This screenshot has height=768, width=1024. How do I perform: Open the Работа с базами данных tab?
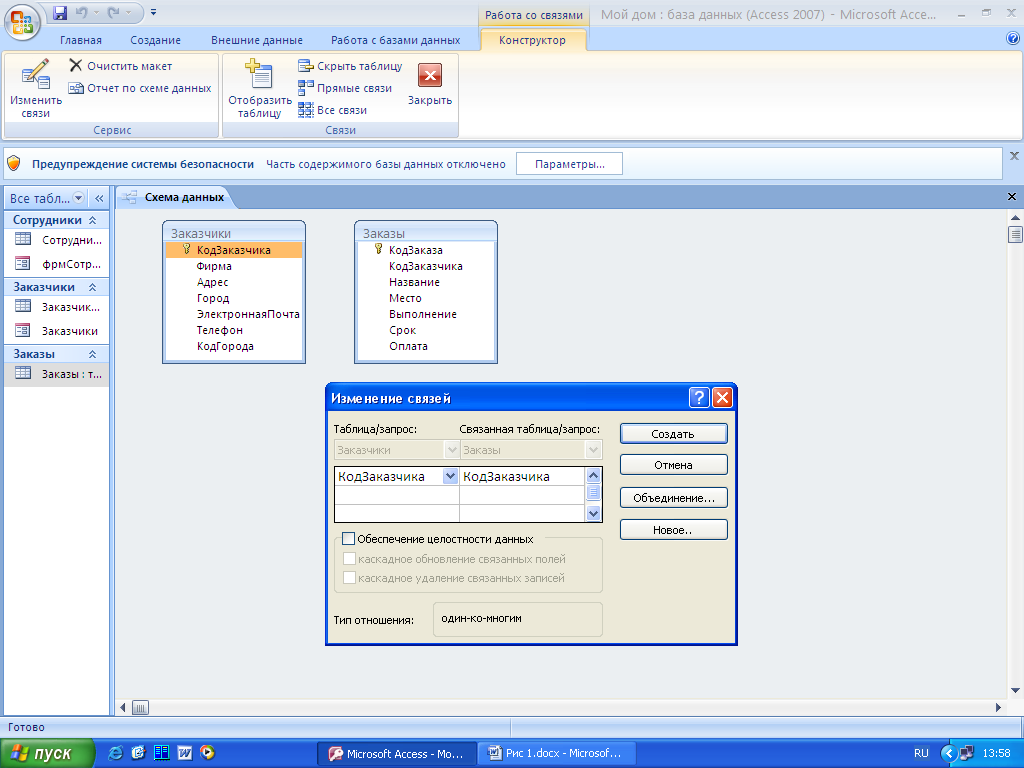[x=395, y=40]
